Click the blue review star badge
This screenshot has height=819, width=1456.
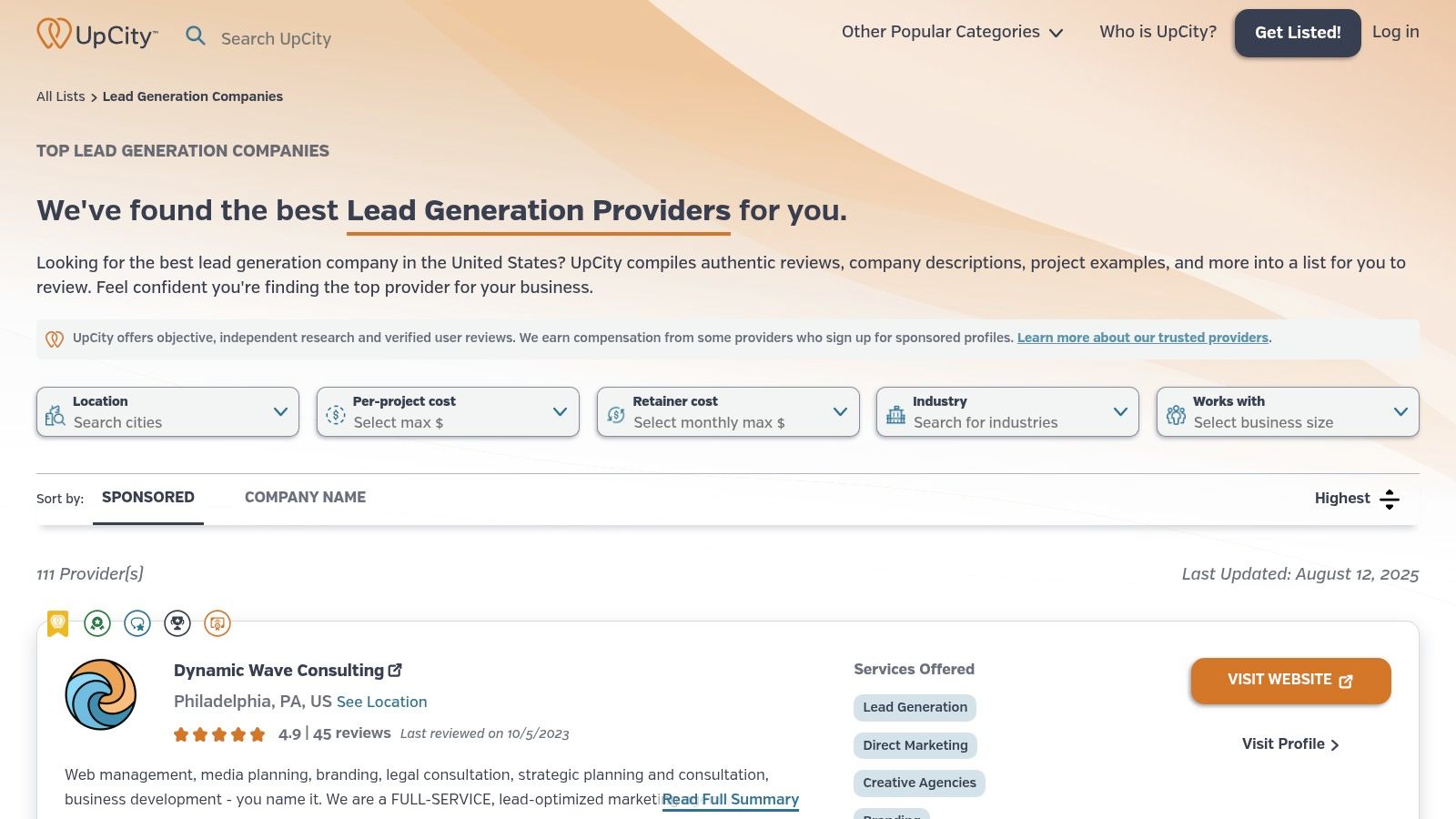[137, 623]
